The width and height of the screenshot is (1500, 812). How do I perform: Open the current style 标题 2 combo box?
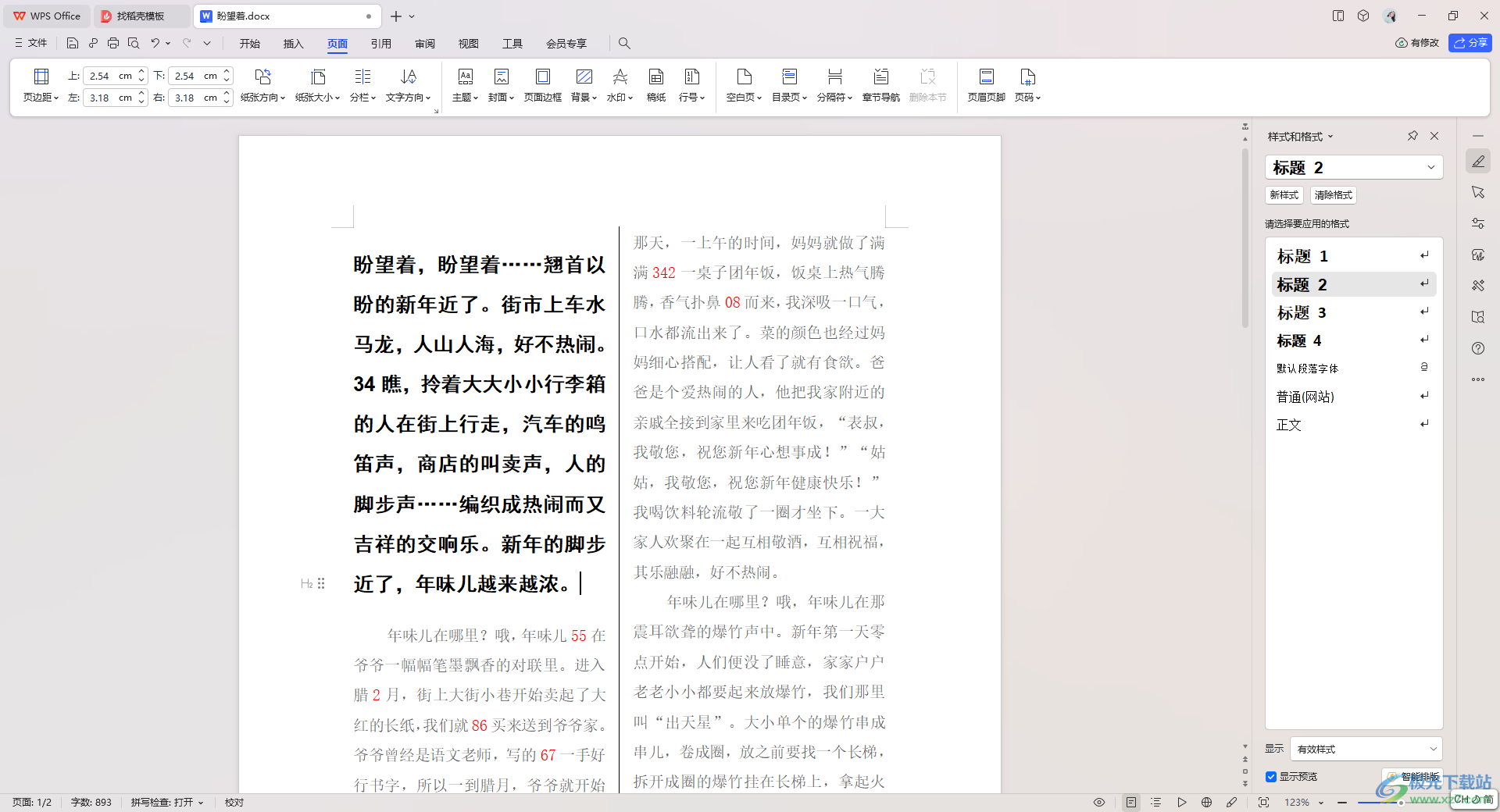[1354, 167]
